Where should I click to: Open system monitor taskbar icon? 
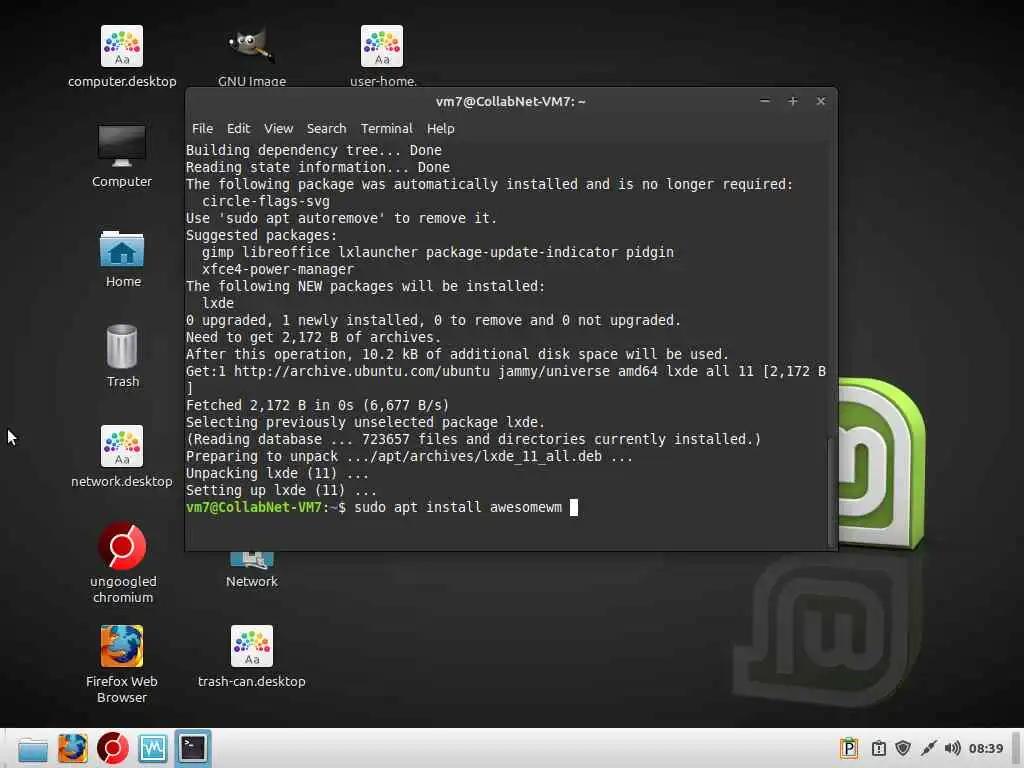[153, 748]
